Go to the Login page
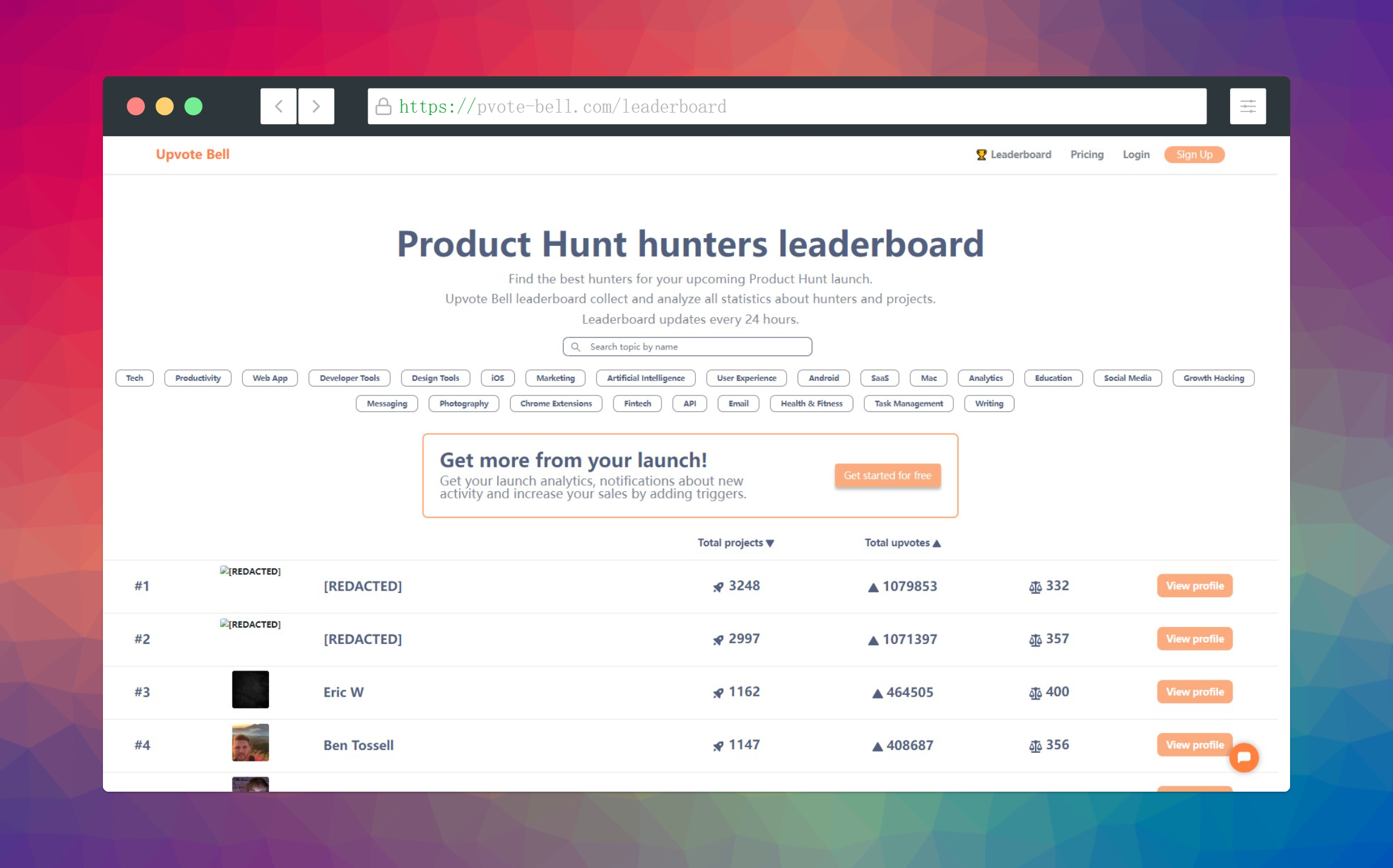Viewport: 1393px width, 868px height. [1136, 154]
